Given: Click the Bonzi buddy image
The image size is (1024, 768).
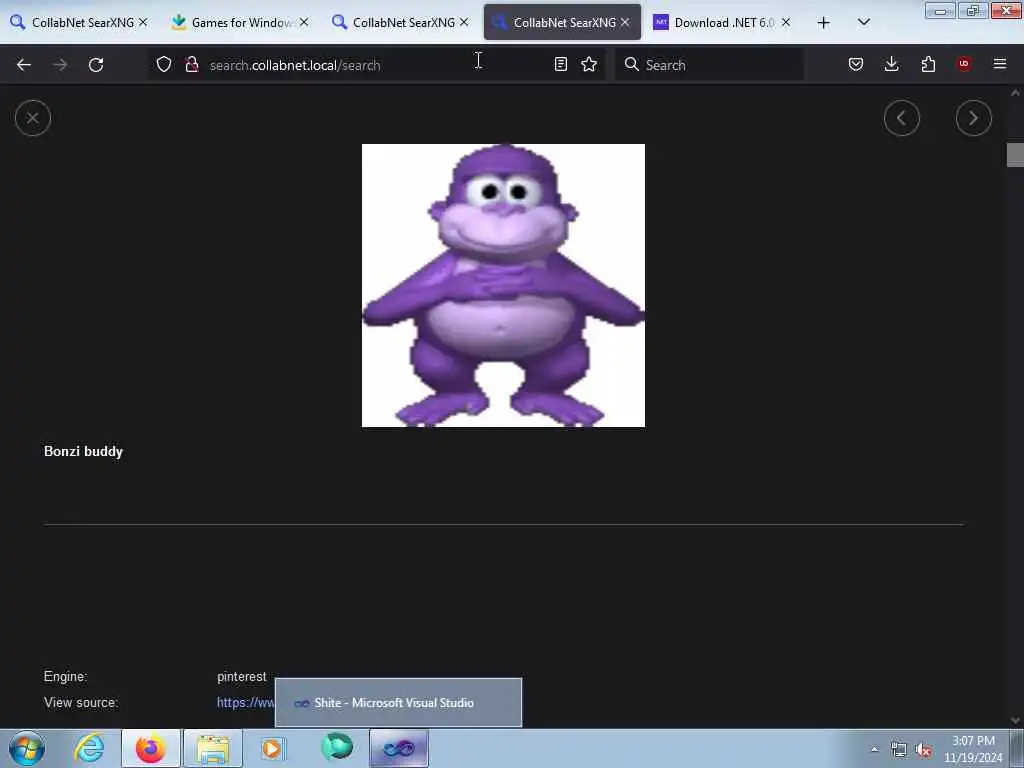Looking at the screenshot, I should tap(503, 285).
